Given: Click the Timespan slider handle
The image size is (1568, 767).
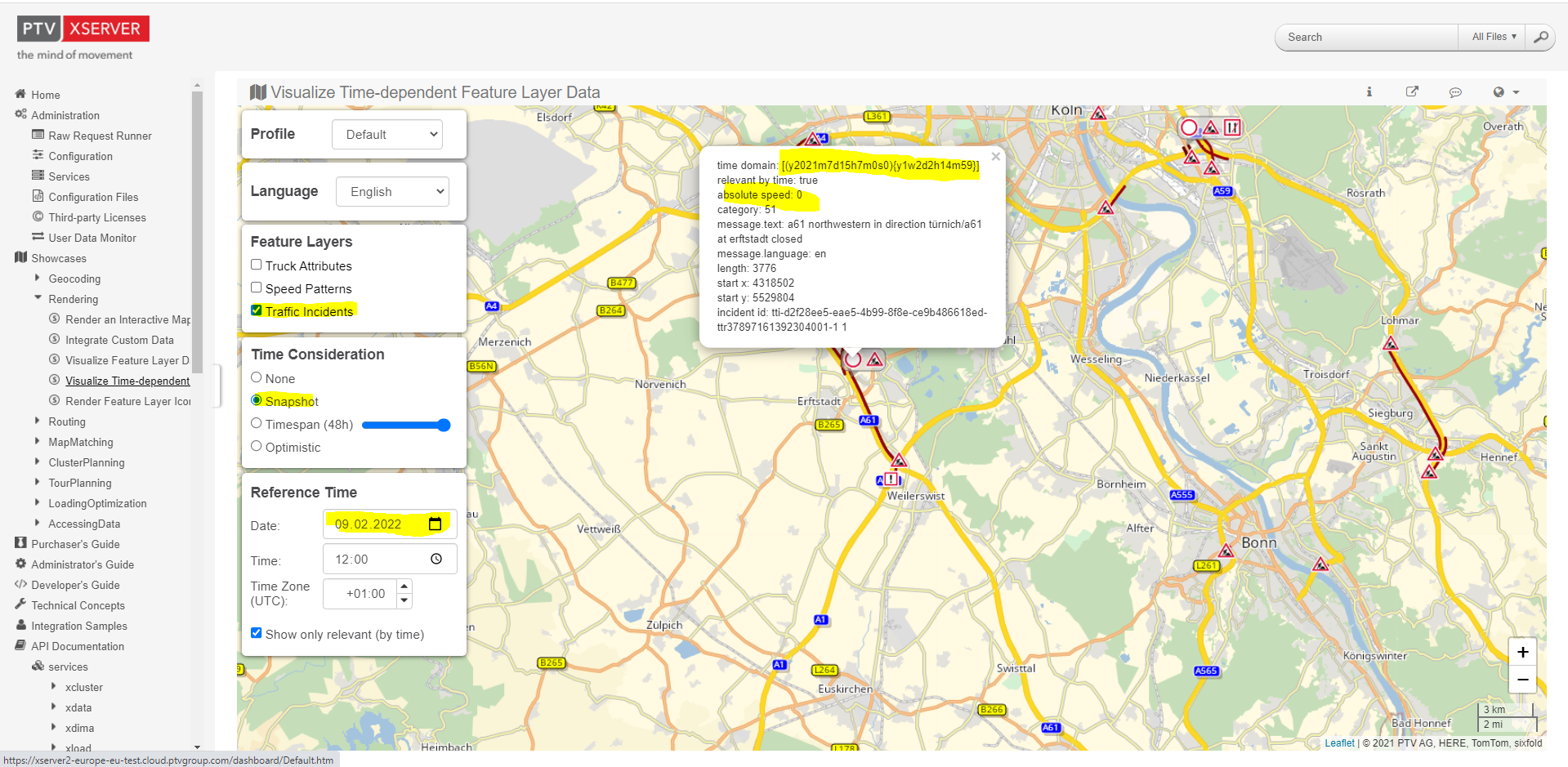Looking at the screenshot, I should tap(444, 425).
